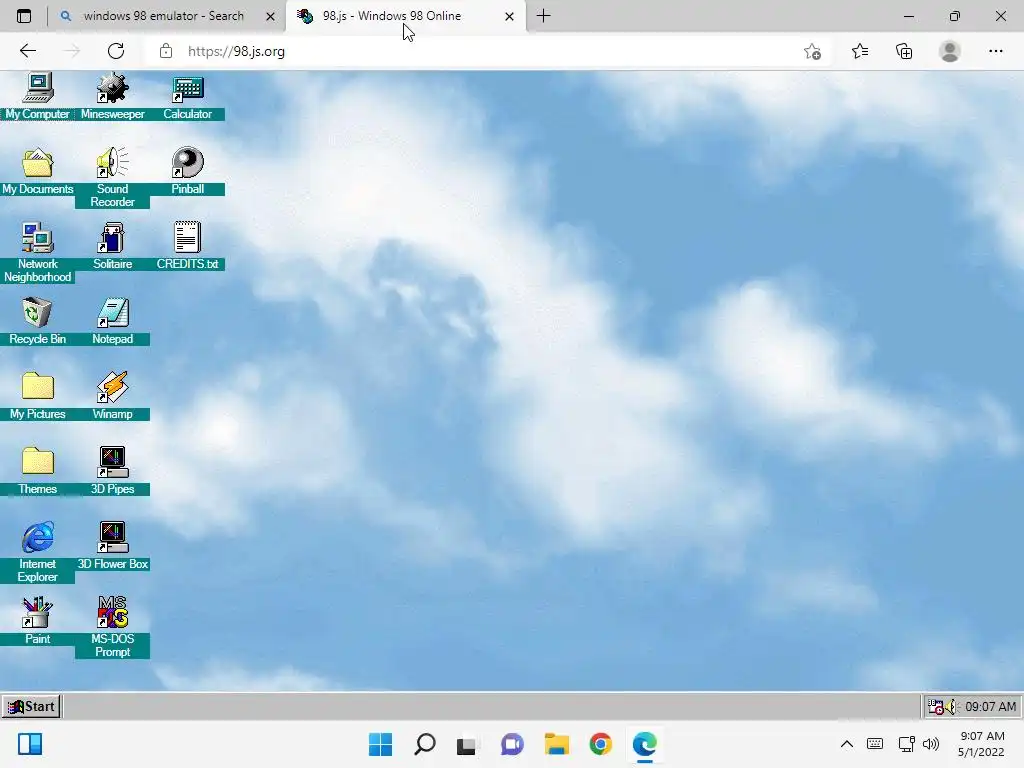The width and height of the screenshot is (1024, 768).
Task: Select Network Neighborhood icon
Action: point(37,251)
